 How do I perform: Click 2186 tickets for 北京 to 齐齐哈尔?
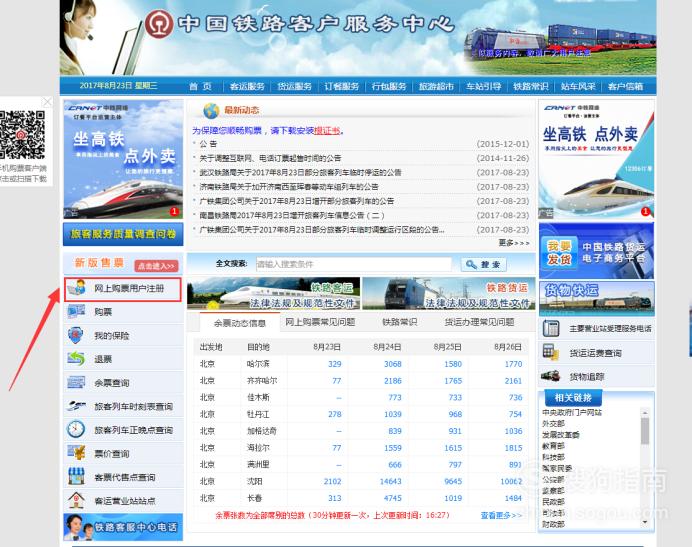(x=393, y=381)
